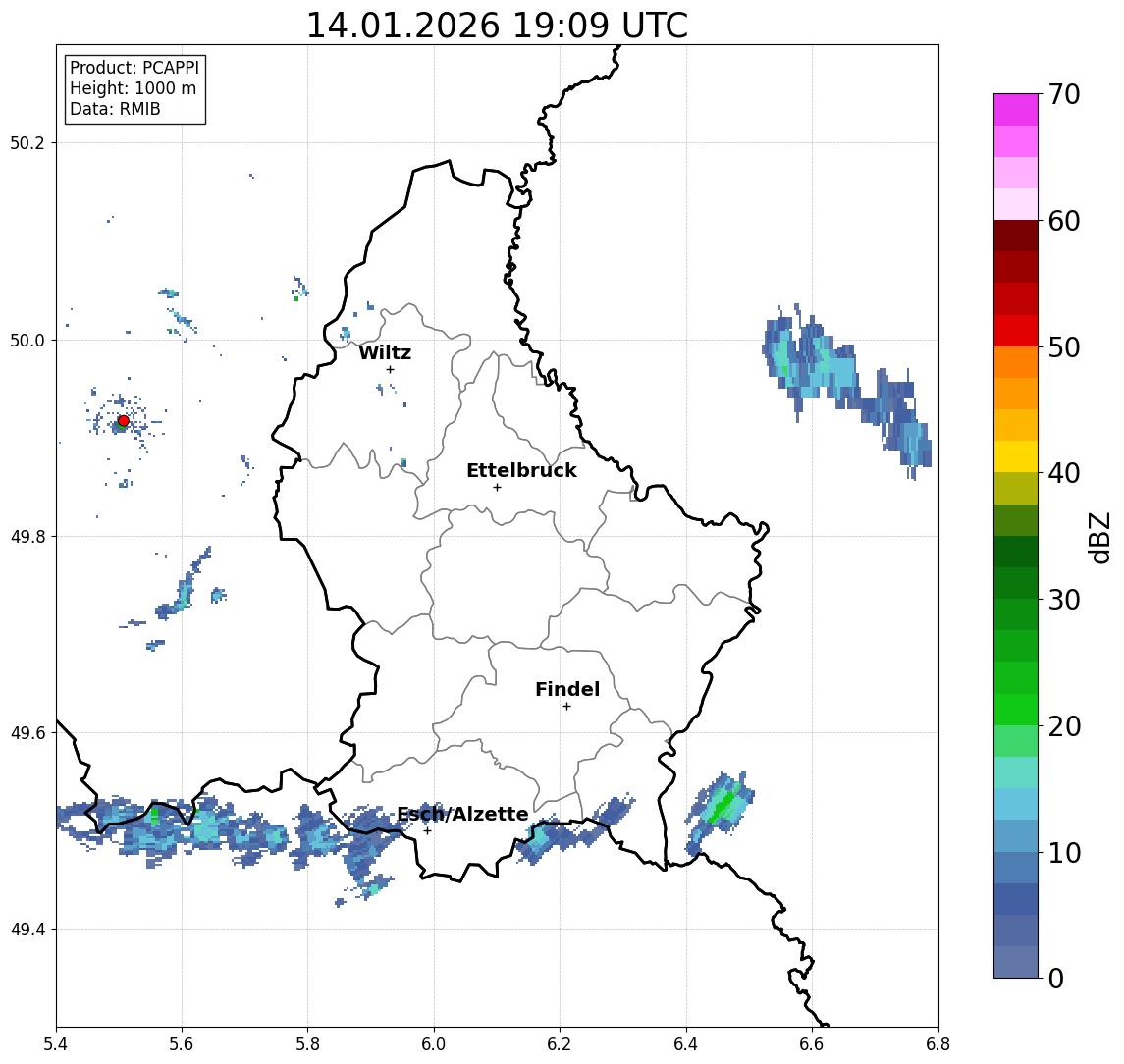
Task: Click the title 14.01.2026 19:09 UTC
Action: coord(497,26)
